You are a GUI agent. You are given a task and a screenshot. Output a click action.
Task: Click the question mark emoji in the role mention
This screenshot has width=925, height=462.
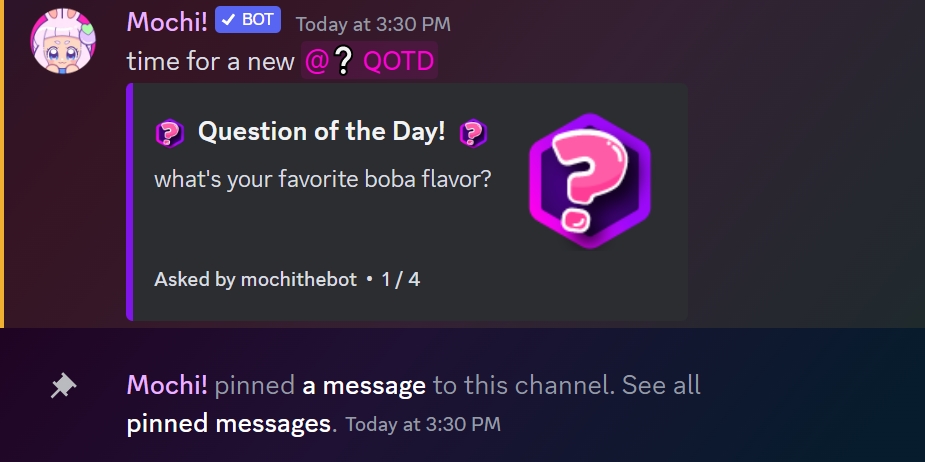(x=343, y=62)
